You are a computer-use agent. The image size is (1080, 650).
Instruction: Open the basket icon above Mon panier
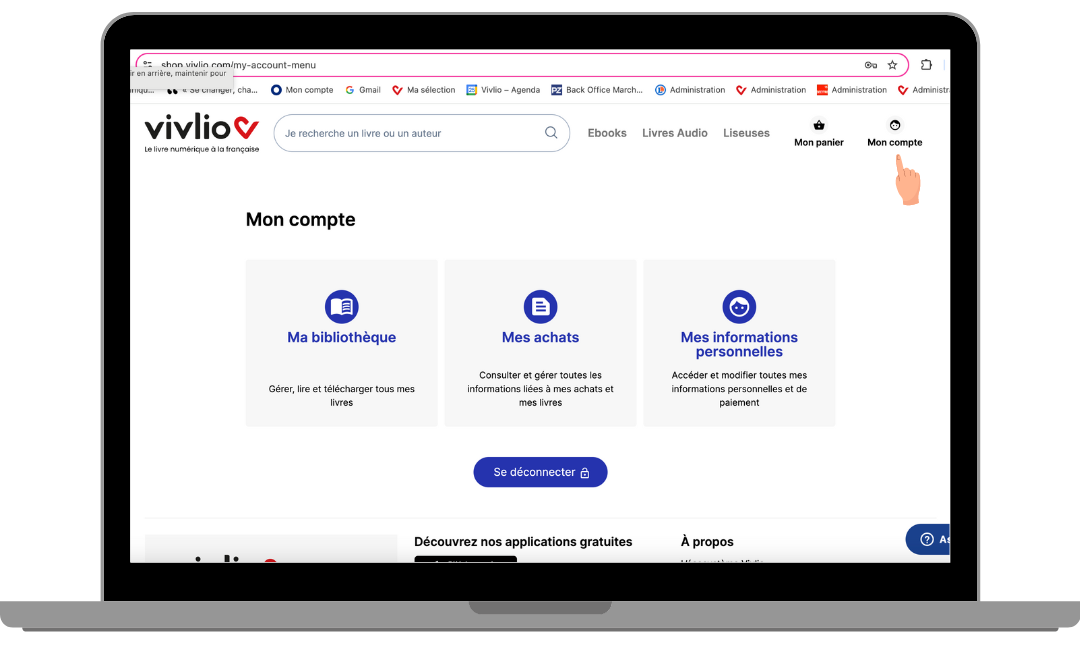(819, 125)
